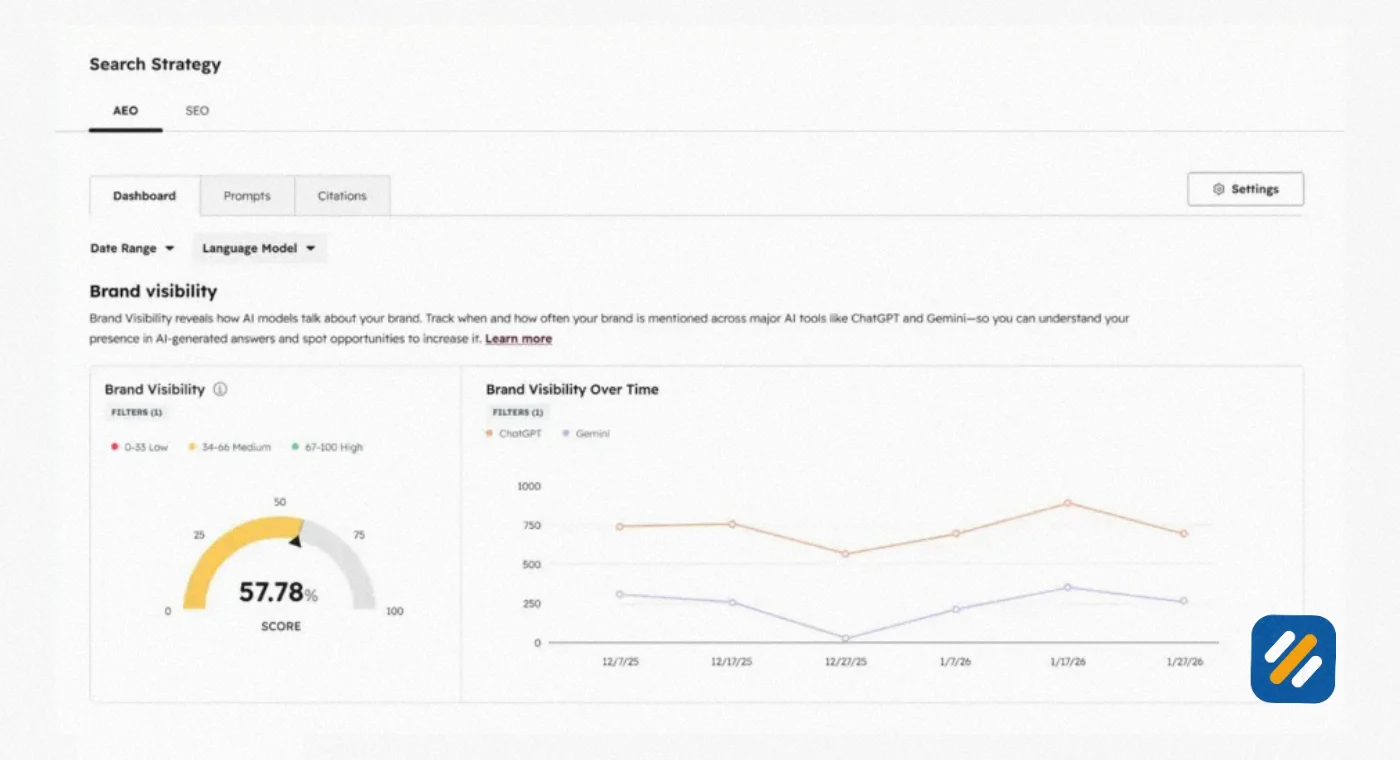The image size is (1400, 760).
Task: Click the gear icon on the Settings button
Action: (x=1218, y=189)
